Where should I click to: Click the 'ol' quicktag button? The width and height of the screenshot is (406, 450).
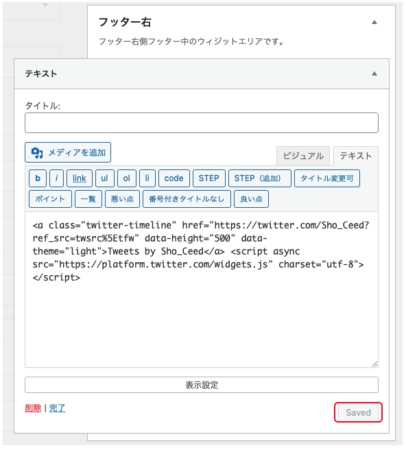tap(127, 178)
